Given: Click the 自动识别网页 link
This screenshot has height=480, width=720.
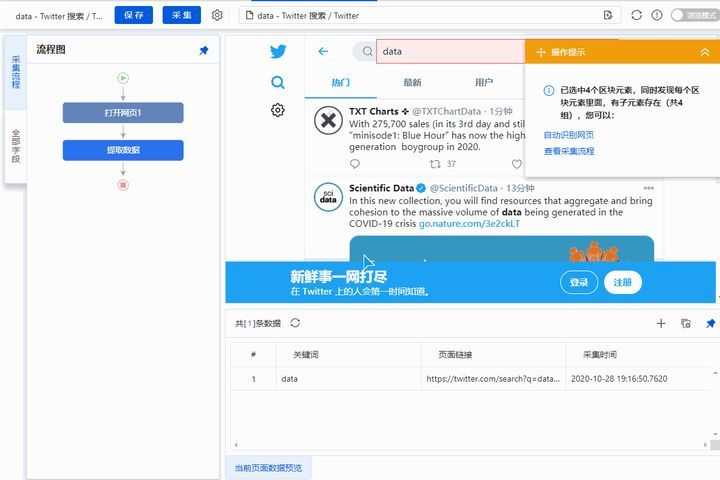Looking at the screenshot, I should (x=568, y=135).
